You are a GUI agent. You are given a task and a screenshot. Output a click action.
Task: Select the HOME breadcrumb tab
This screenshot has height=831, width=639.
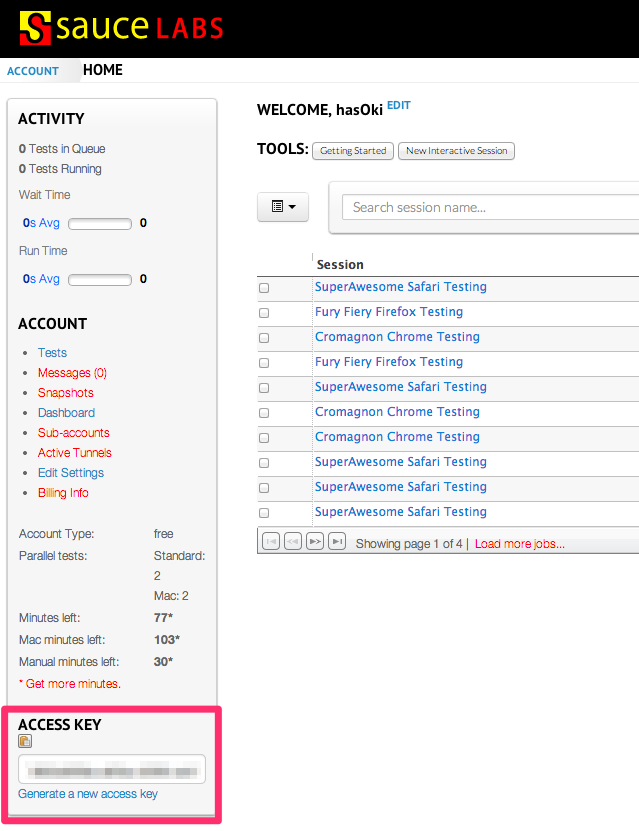tap(103, 70)
